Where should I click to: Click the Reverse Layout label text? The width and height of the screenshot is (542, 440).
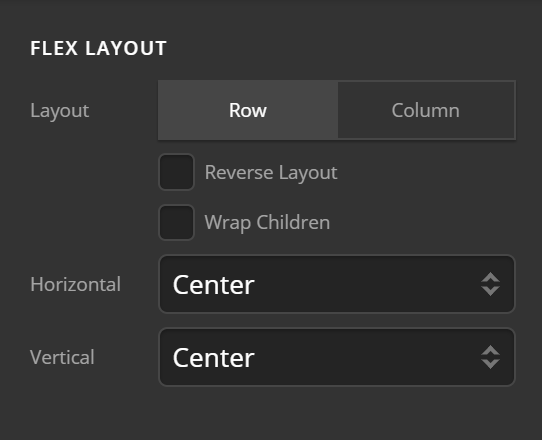271,172
